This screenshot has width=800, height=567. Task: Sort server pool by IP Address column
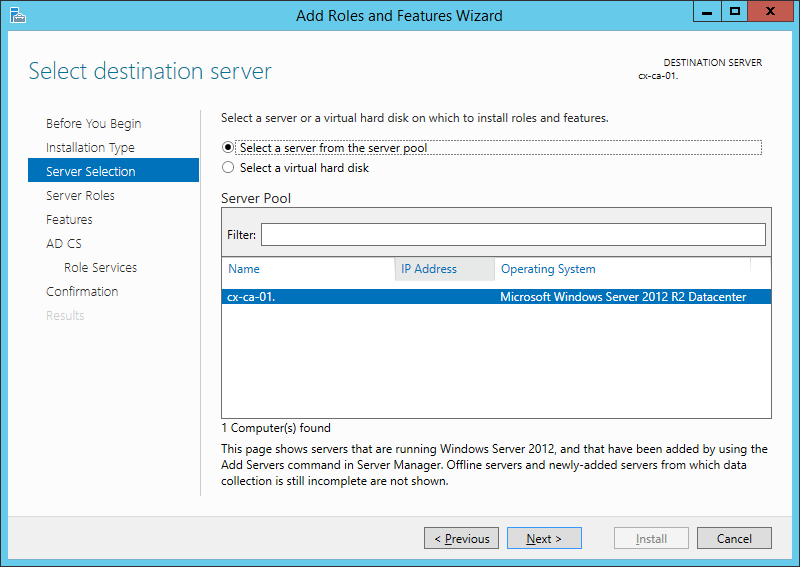click(x=429, y=269)
